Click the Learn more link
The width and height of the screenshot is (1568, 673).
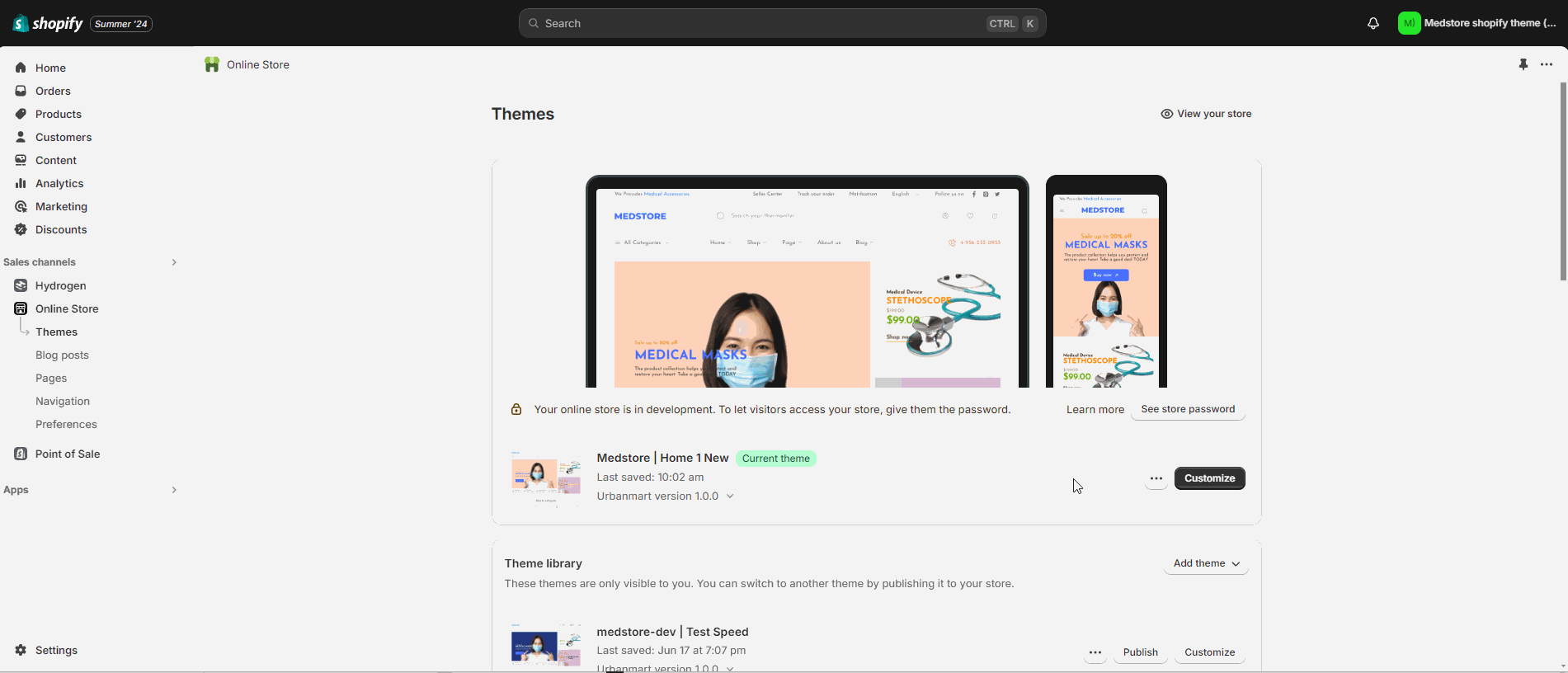tap(1095, 409)
